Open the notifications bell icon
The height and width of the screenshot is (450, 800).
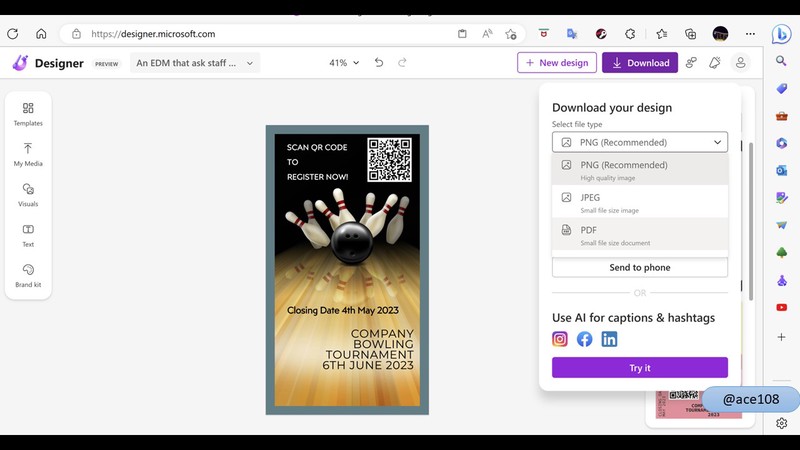point(715,62)
